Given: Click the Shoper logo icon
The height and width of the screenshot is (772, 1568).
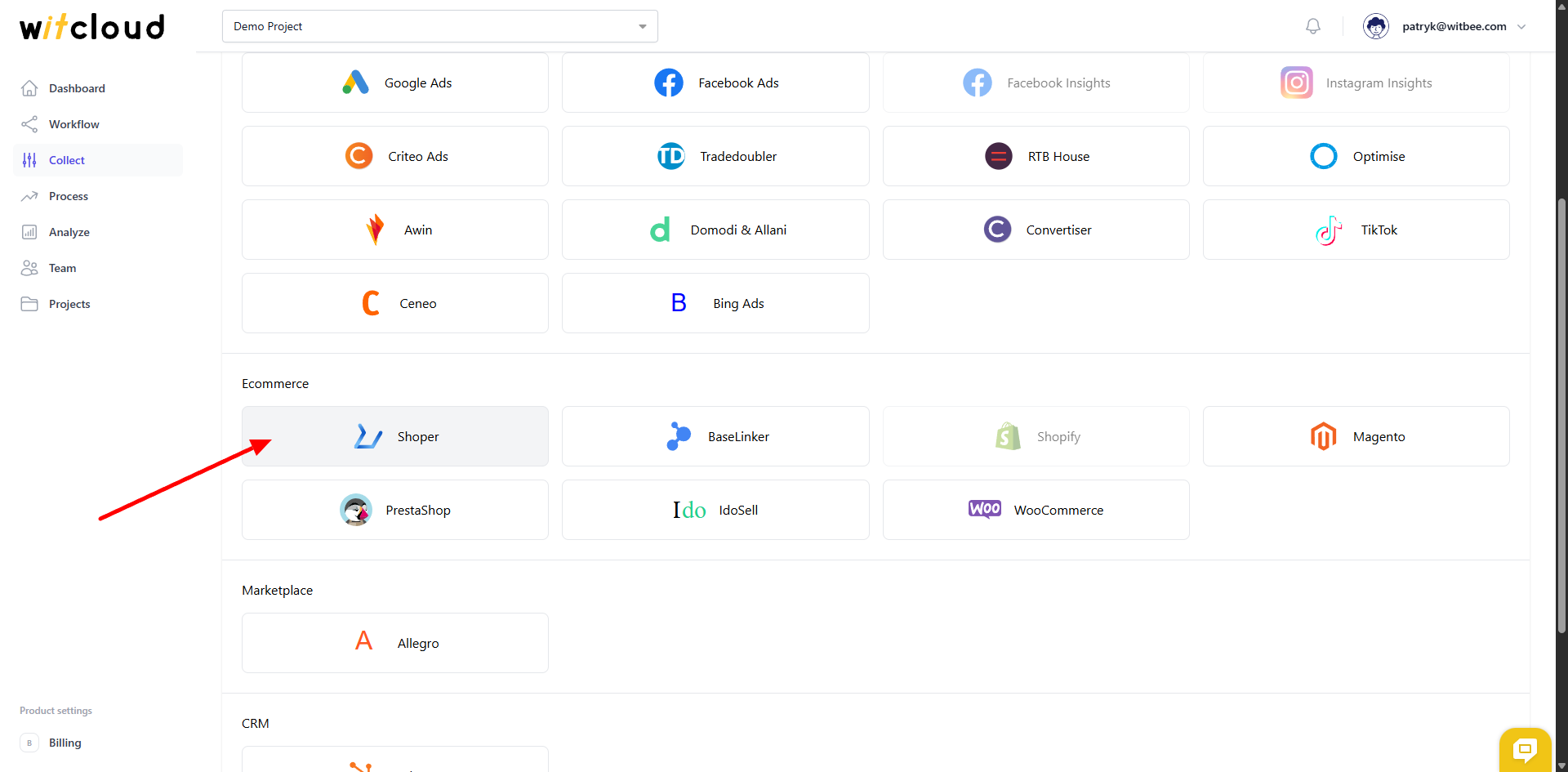Looking at the screenshot, I should click(368, 436).
